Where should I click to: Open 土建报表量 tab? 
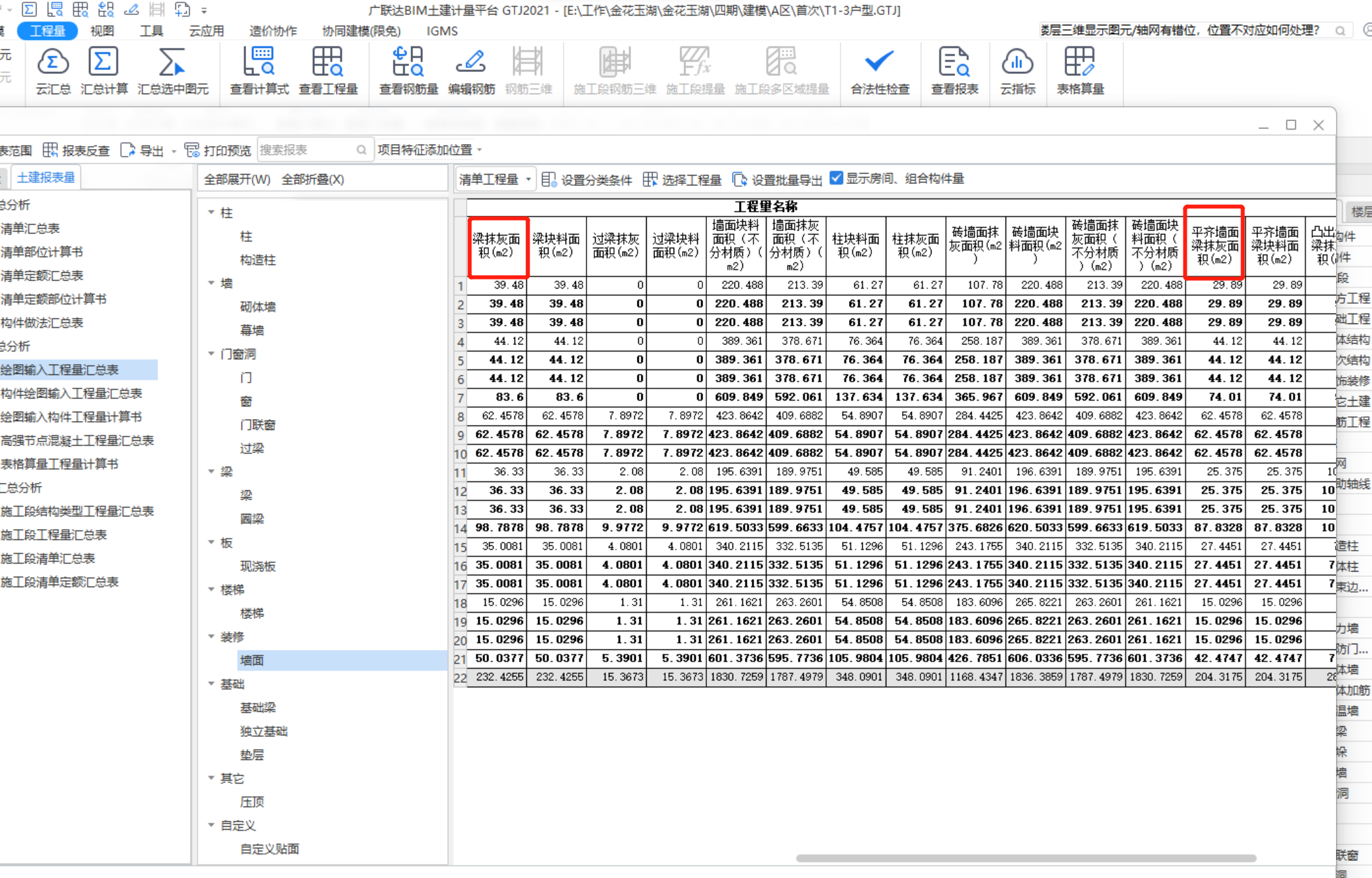pos(46,177)
